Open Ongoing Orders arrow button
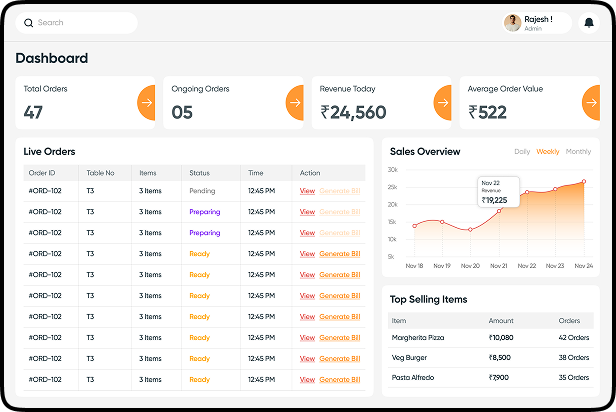This screenshot has height=412, width=616. 294,102
